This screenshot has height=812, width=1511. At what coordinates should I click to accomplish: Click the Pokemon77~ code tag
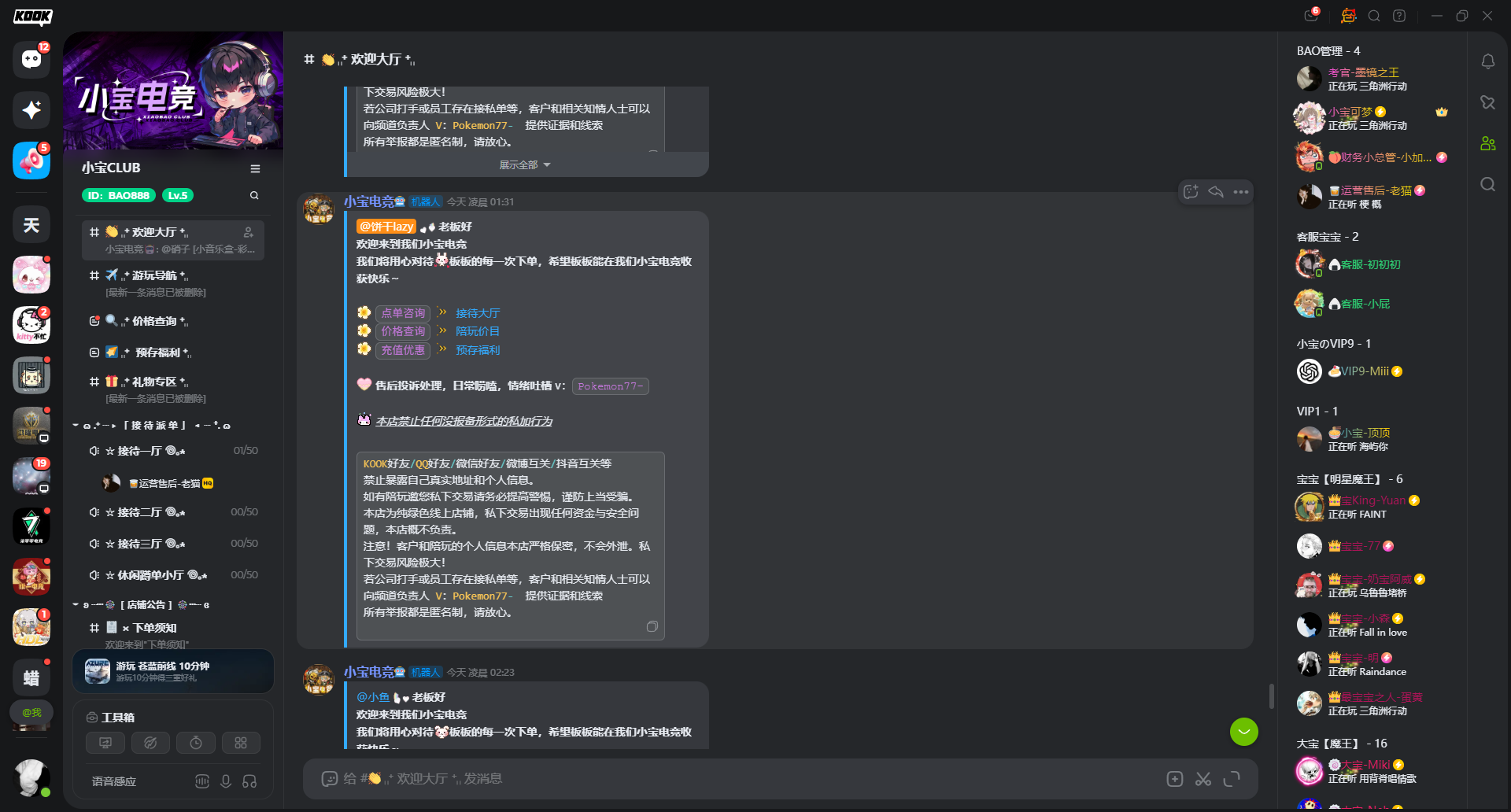[611, 386]
